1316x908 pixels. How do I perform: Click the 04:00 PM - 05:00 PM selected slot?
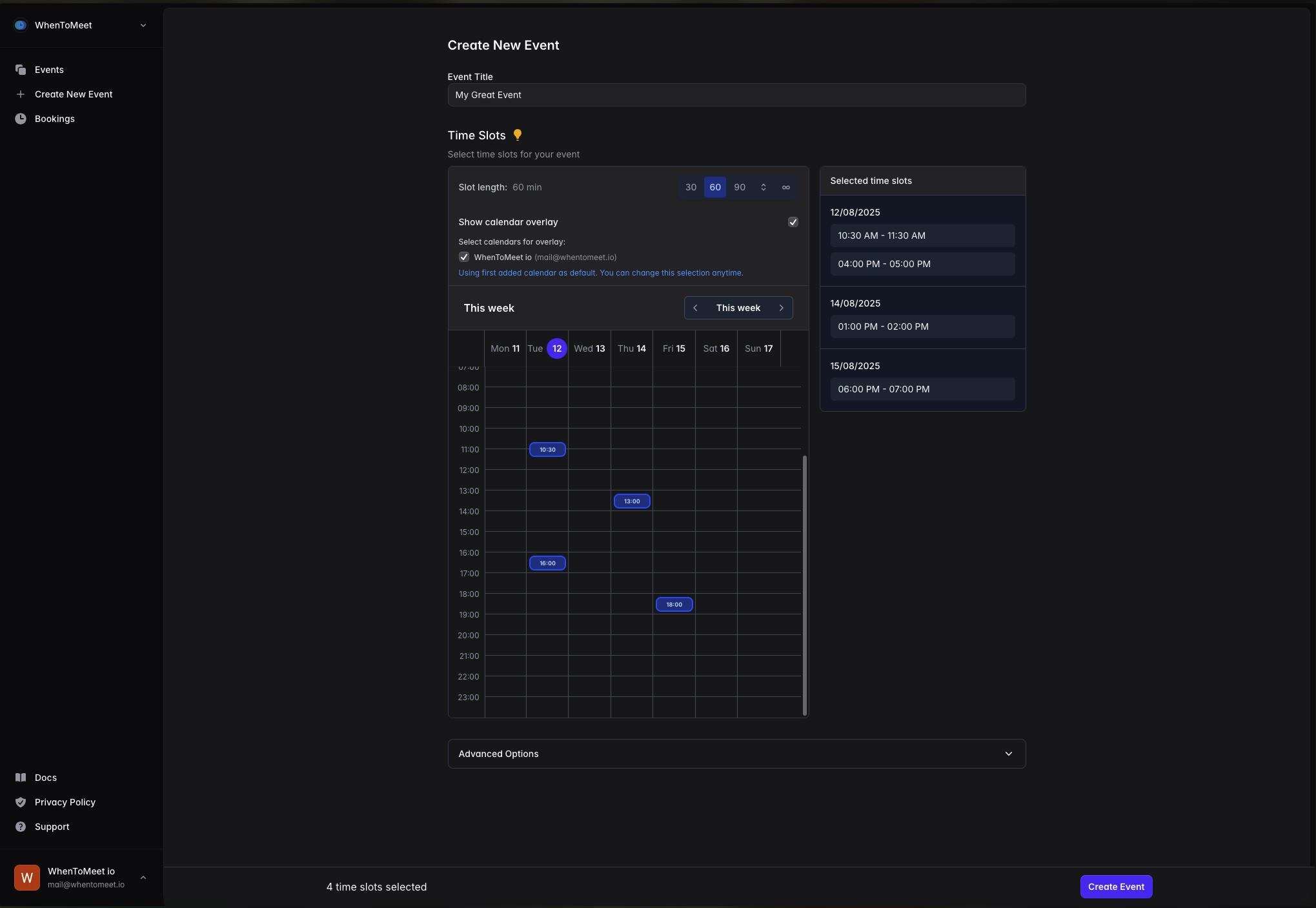pos(922,264)
